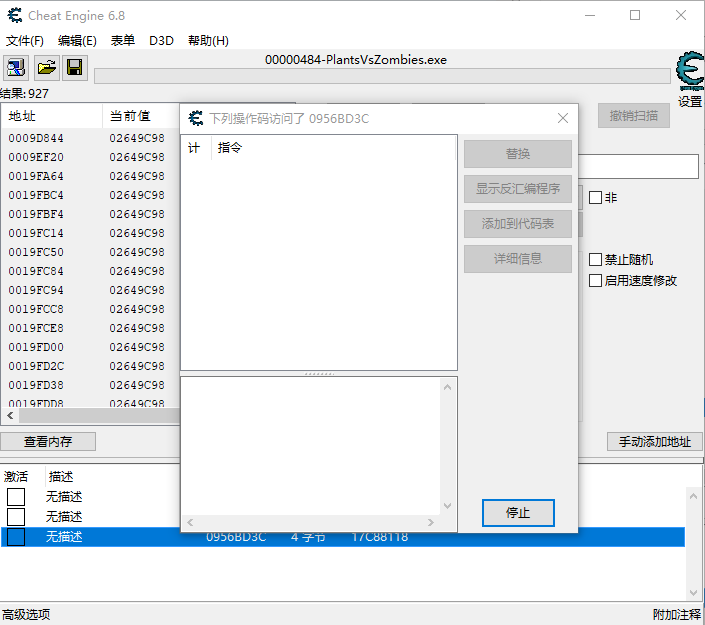Click the cheat table scrollbar down arrow

click(693, 593)
